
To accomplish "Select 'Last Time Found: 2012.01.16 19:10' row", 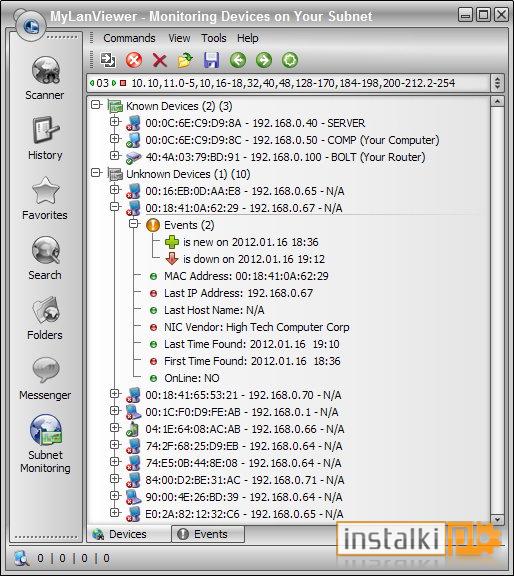I will tap(252, 344).
